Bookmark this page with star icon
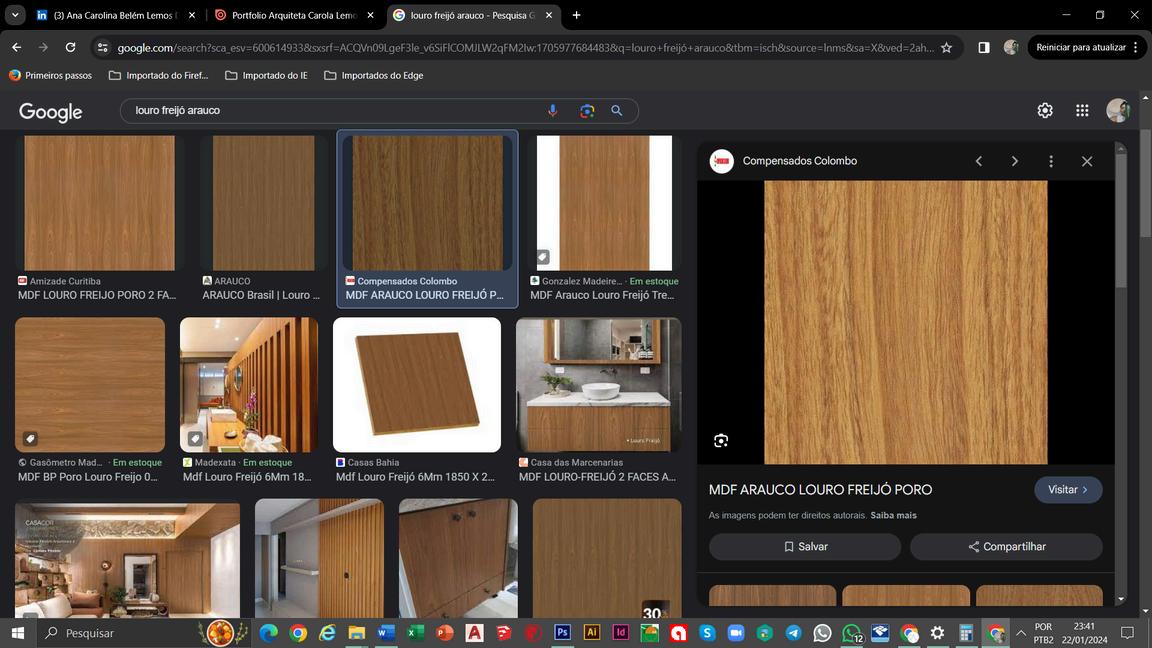 coord(946,47)
